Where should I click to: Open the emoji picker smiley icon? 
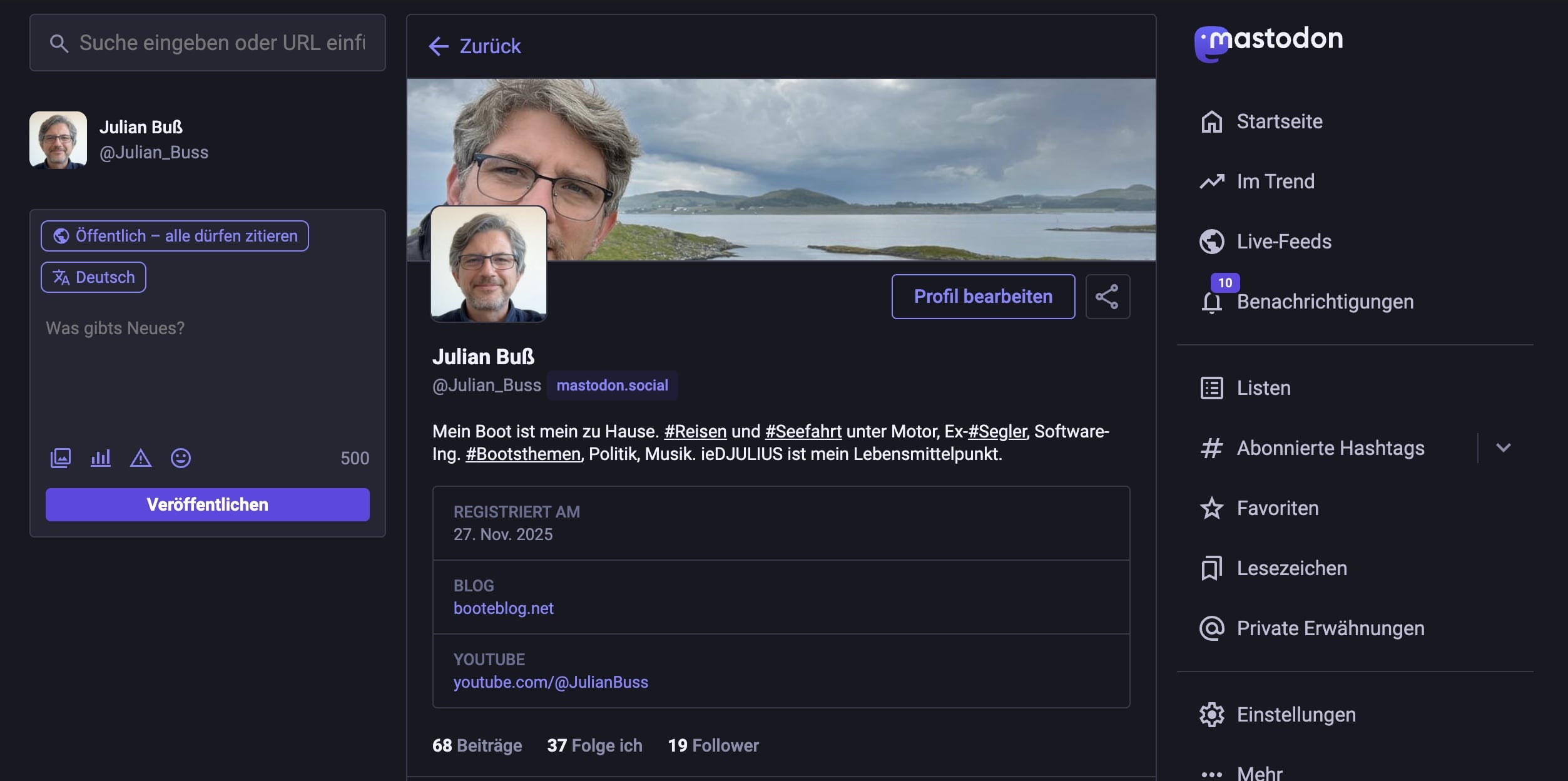[x=181, y=458]
